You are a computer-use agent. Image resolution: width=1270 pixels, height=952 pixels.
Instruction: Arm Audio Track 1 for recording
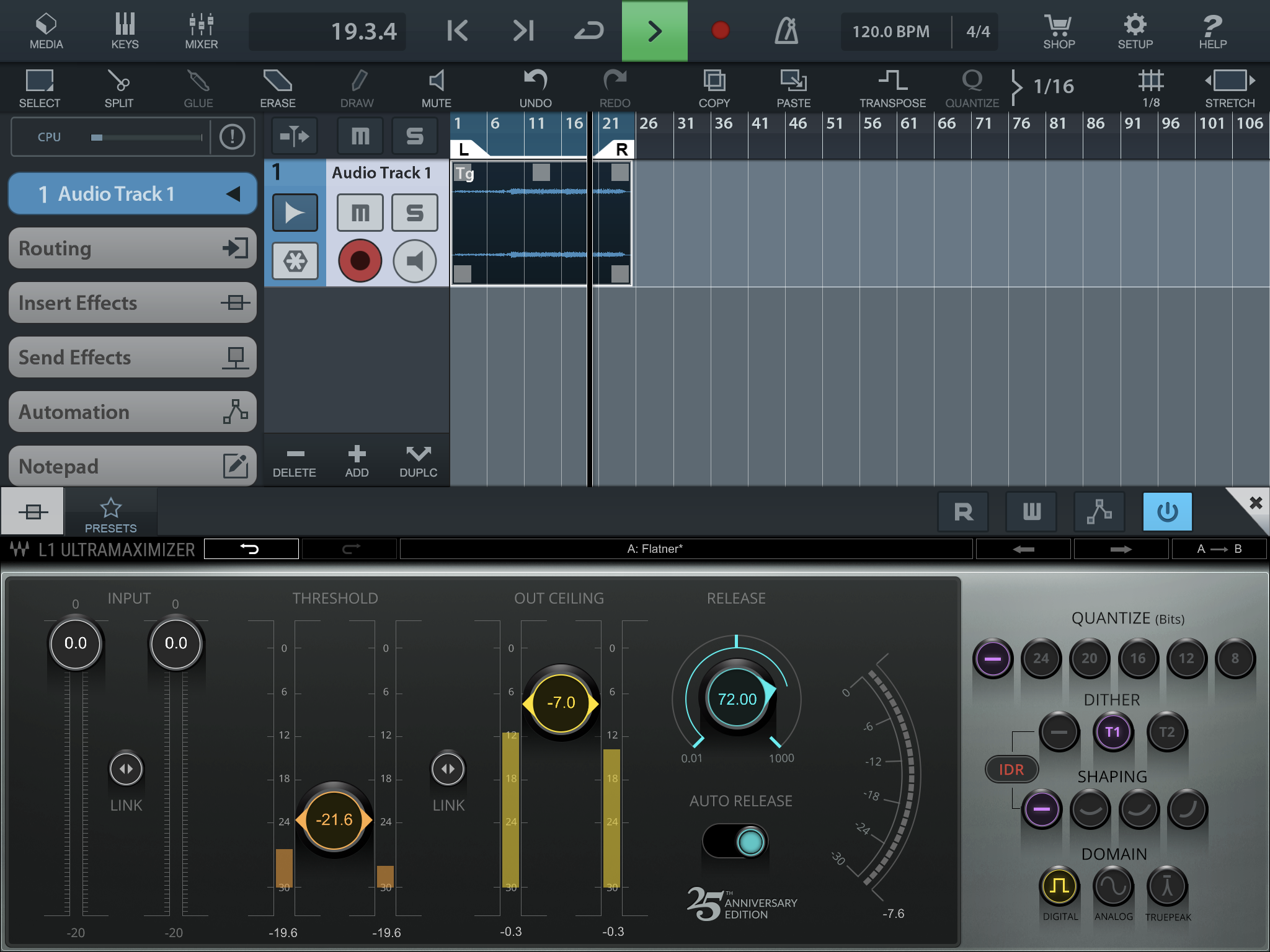point(360,261)
